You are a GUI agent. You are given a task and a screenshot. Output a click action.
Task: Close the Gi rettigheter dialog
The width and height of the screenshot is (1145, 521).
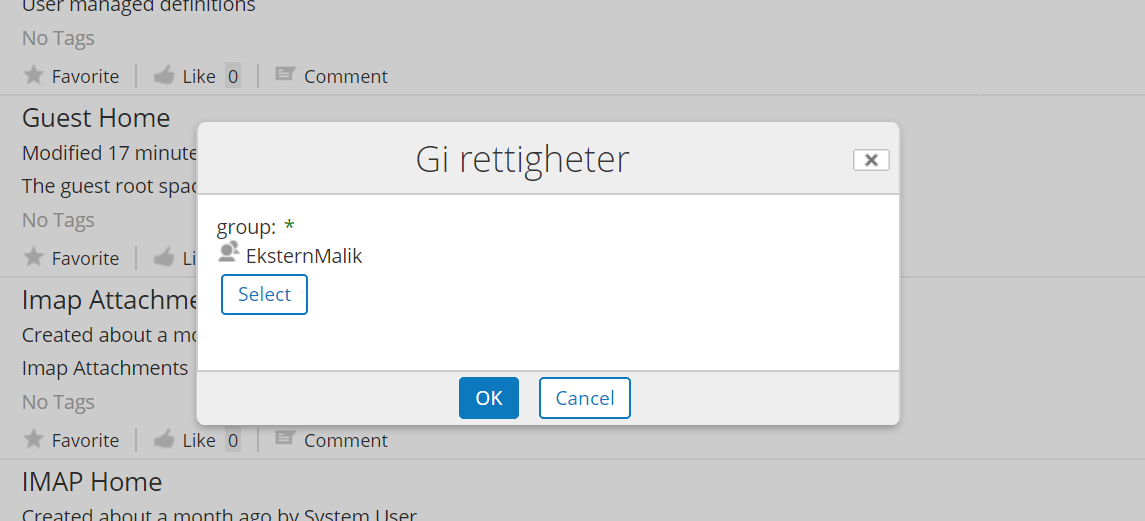(871, 160)
